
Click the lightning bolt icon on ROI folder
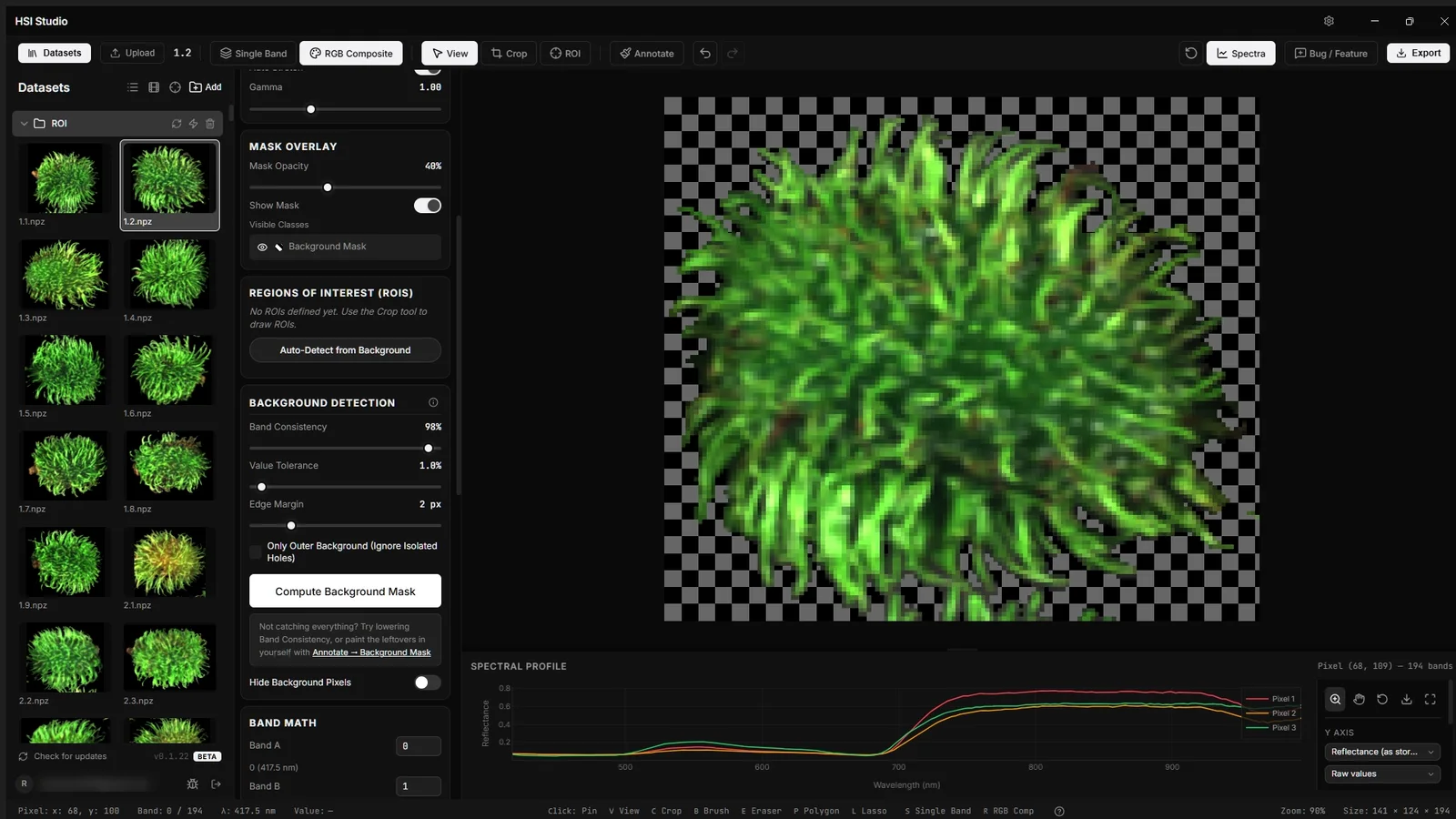193,124
